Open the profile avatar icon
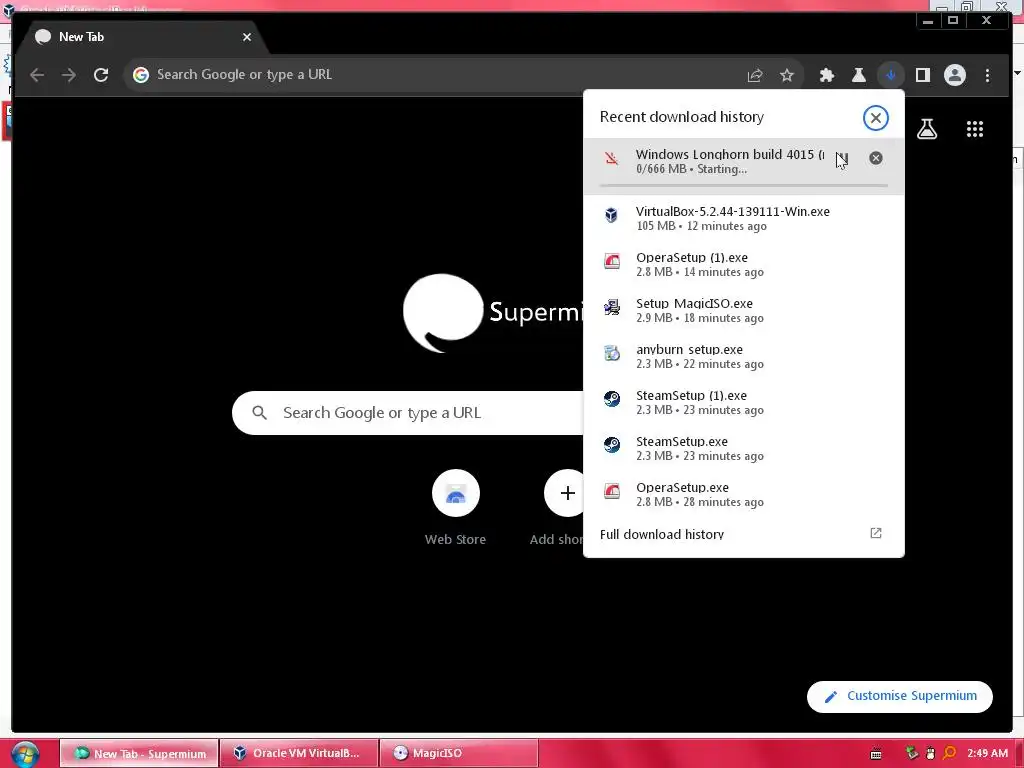The height and width of the screenshot is (768, 1024). [x=955, y=75]
